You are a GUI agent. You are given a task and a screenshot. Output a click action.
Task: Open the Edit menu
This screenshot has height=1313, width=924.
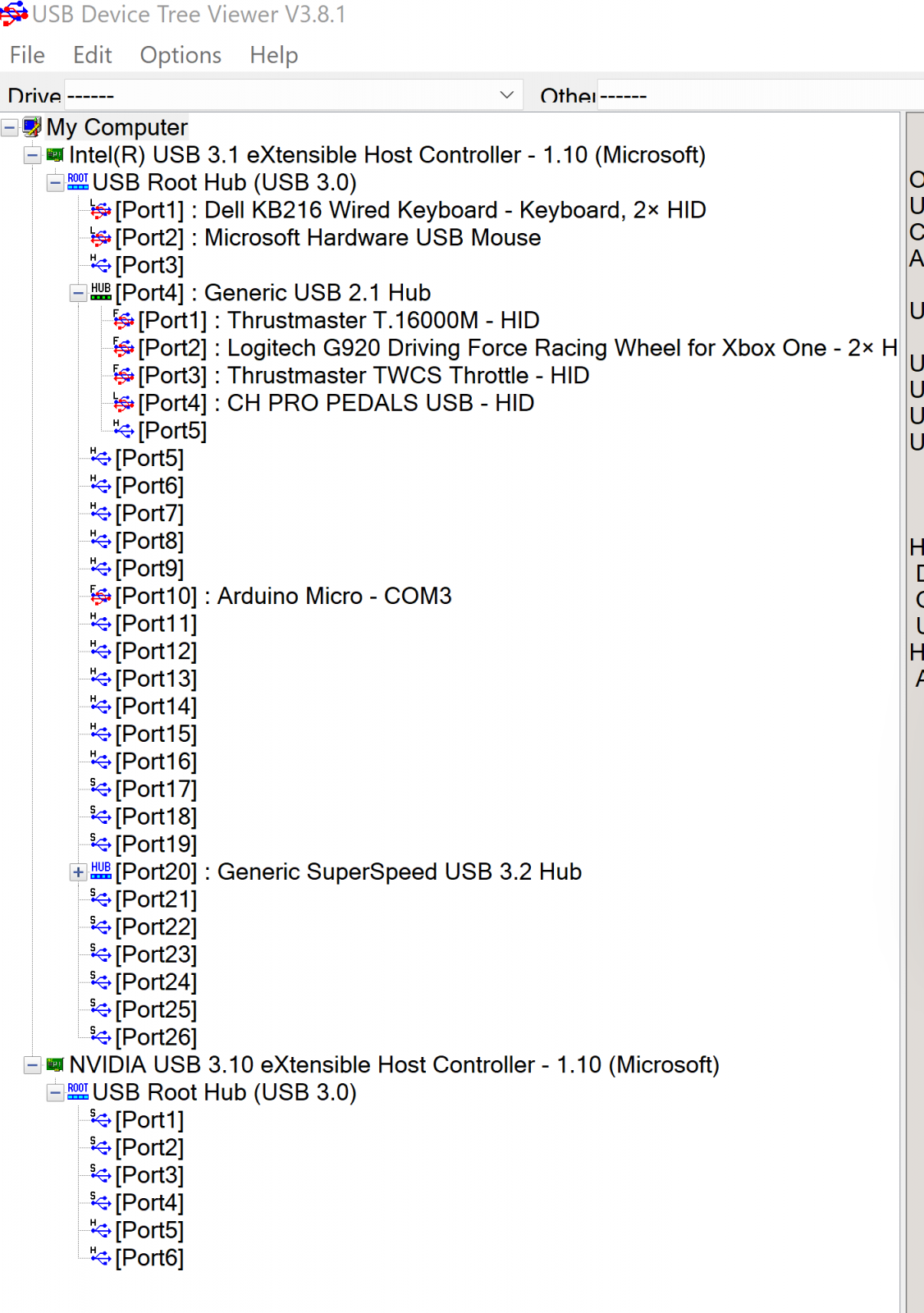coord(92,55)
